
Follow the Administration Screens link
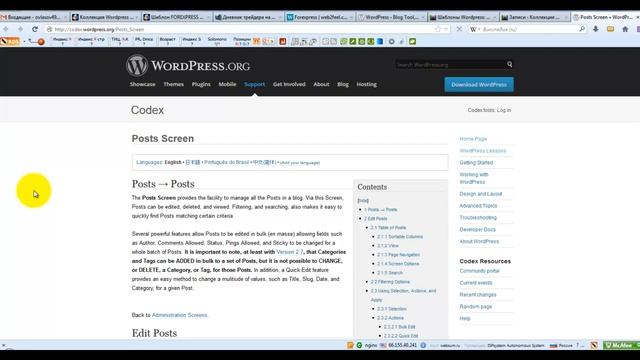(180, 315)
